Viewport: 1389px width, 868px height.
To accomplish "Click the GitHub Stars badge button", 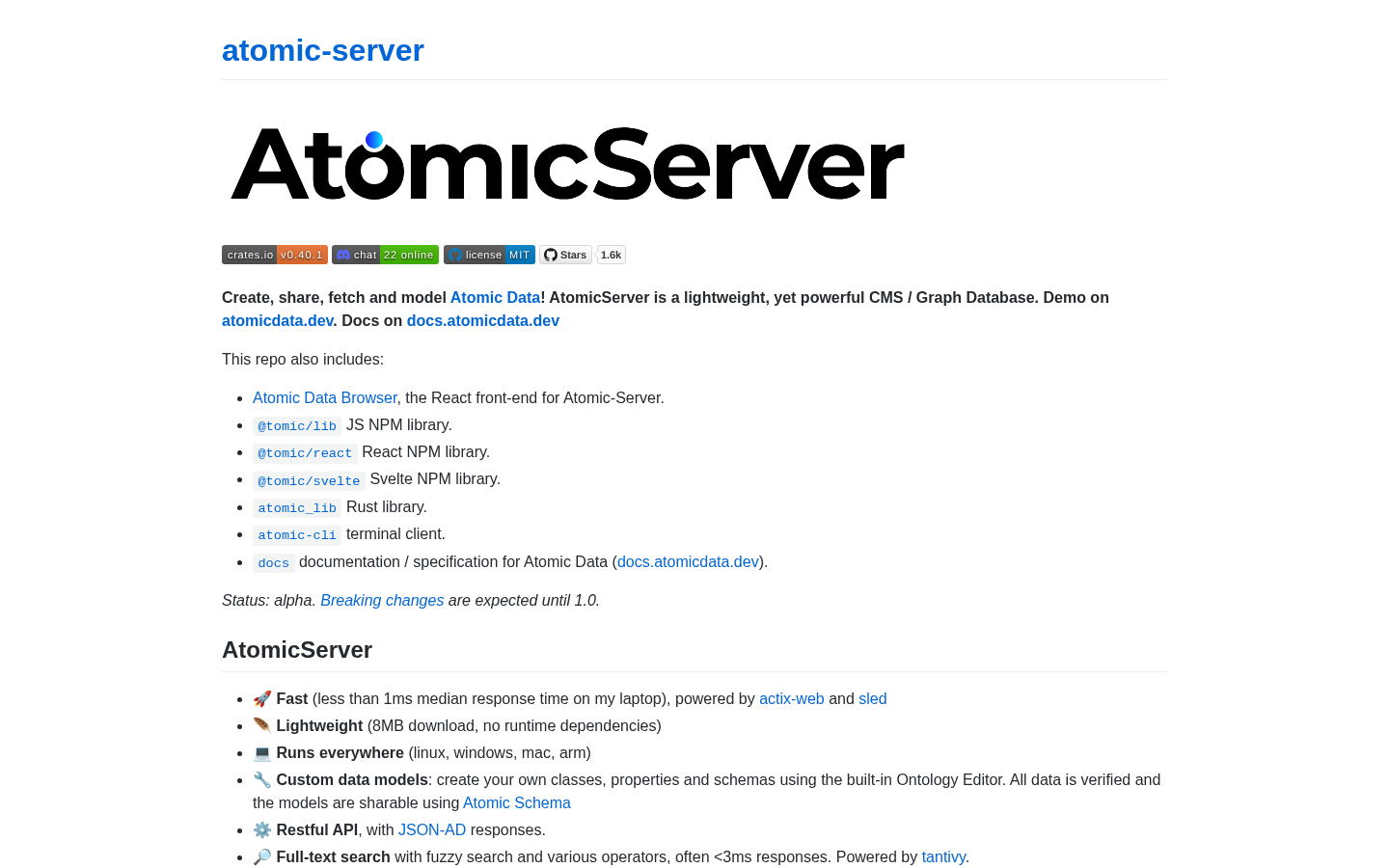I will pos(565,255).
